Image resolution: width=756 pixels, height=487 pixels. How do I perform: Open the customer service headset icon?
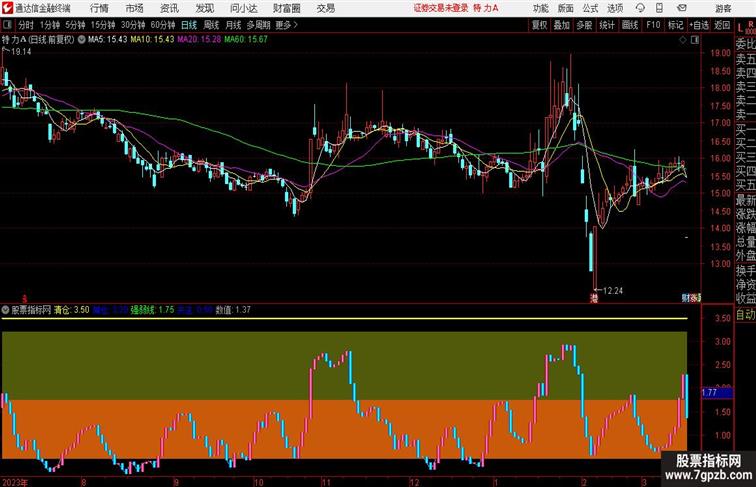(640, 8)
